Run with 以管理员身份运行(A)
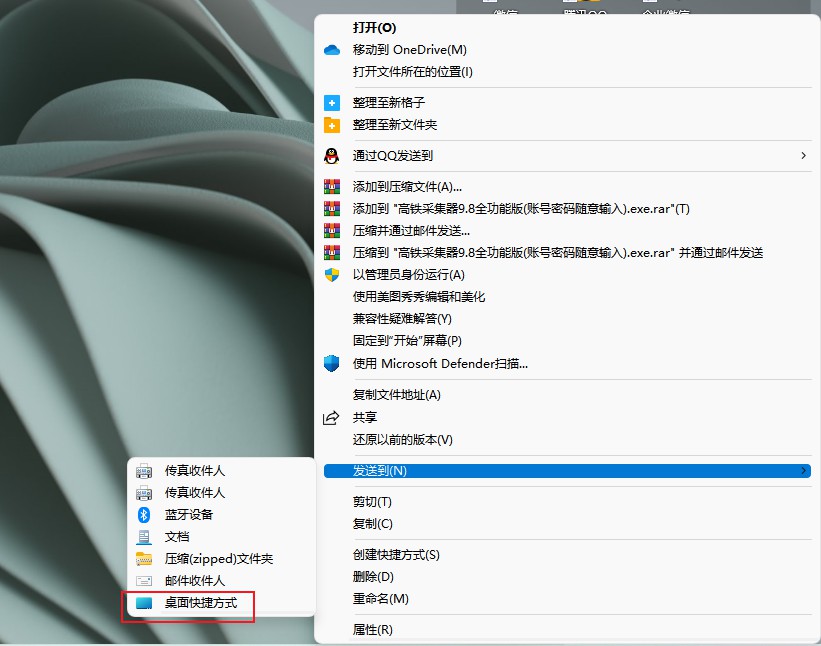This screenshot has height=646, width=821. [408, 275]
